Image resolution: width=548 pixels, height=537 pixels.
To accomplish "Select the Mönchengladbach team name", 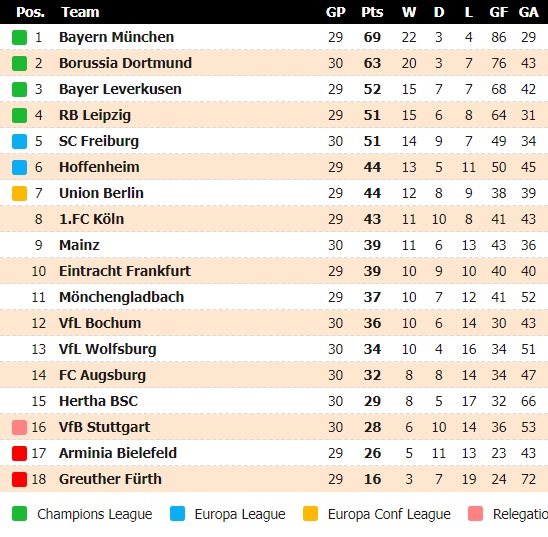I will click(x=121, y=297).
